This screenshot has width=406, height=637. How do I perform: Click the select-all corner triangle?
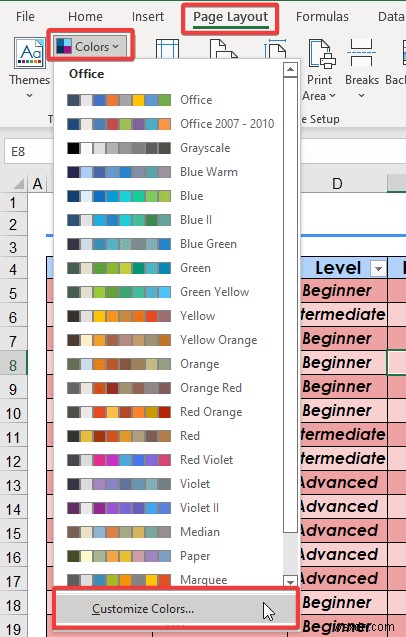tap(18, 184)
